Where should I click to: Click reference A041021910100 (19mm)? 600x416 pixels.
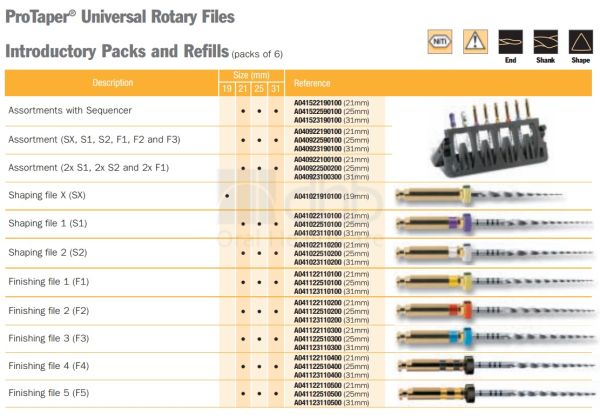(x=331, y=196)
